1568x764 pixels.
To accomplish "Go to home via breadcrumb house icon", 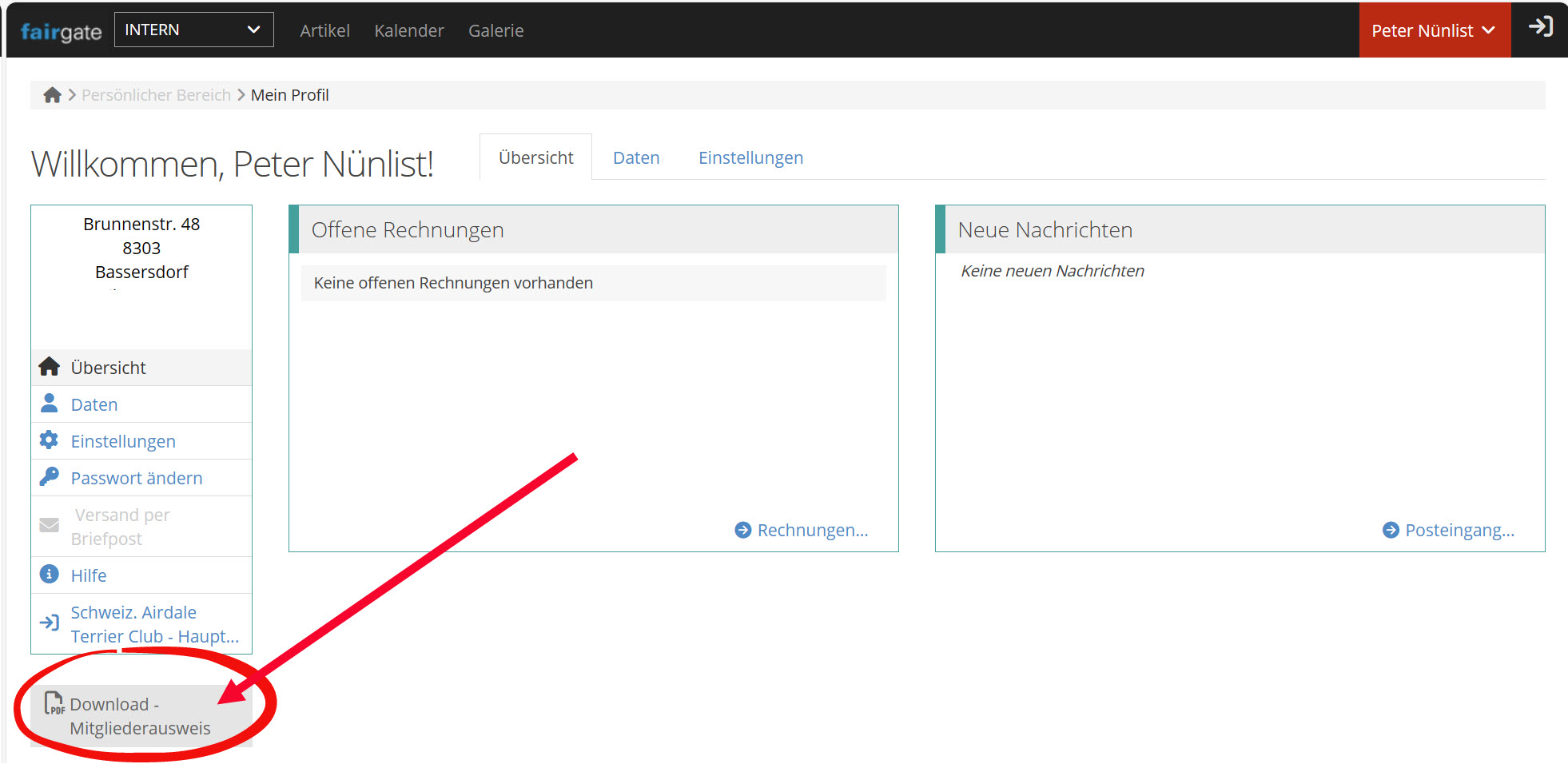I will (52, 95).
